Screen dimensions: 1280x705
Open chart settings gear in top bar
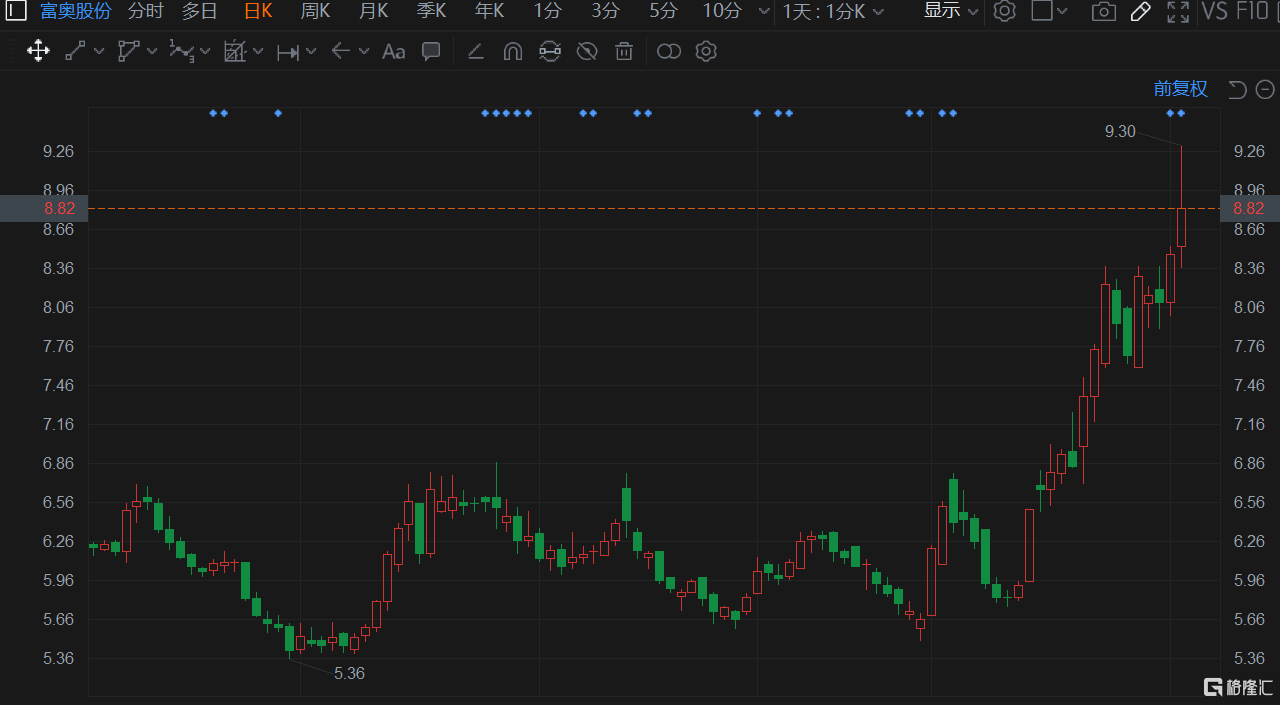click(x=1005, y=12)
